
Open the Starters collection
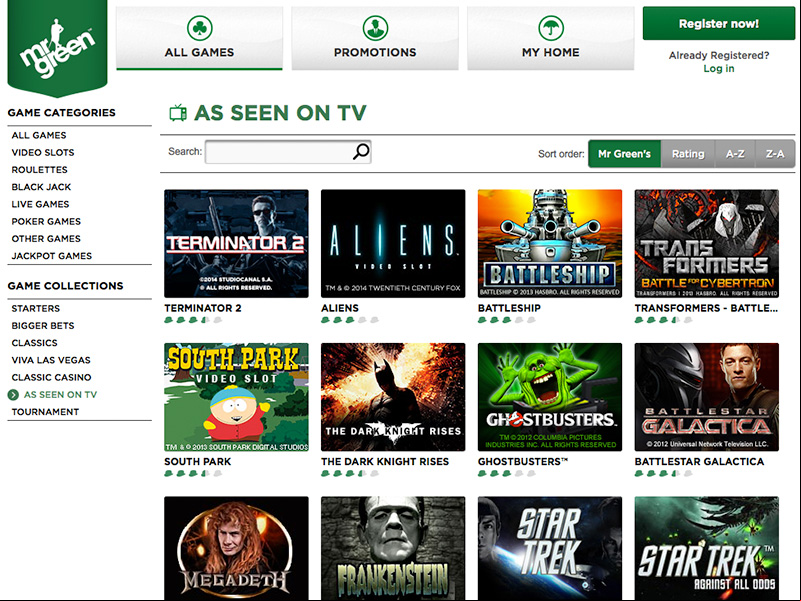click(x=36, y=309)
